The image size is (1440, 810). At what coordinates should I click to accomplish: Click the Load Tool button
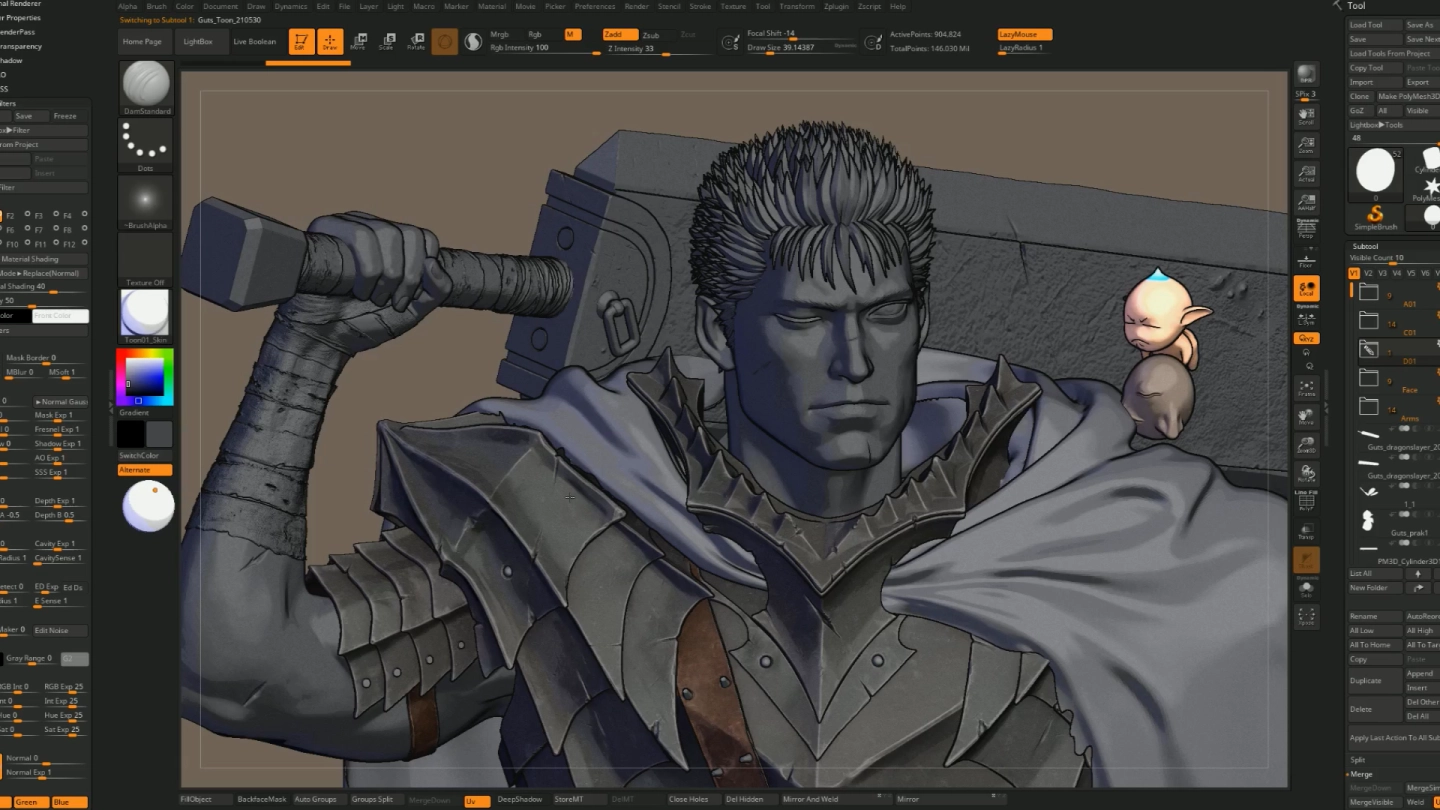pos(1375,25)
